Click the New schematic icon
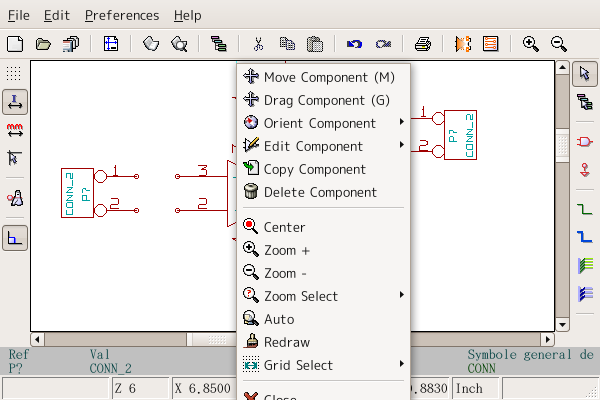This screenshot has height=400, width=600. (15, 44)
